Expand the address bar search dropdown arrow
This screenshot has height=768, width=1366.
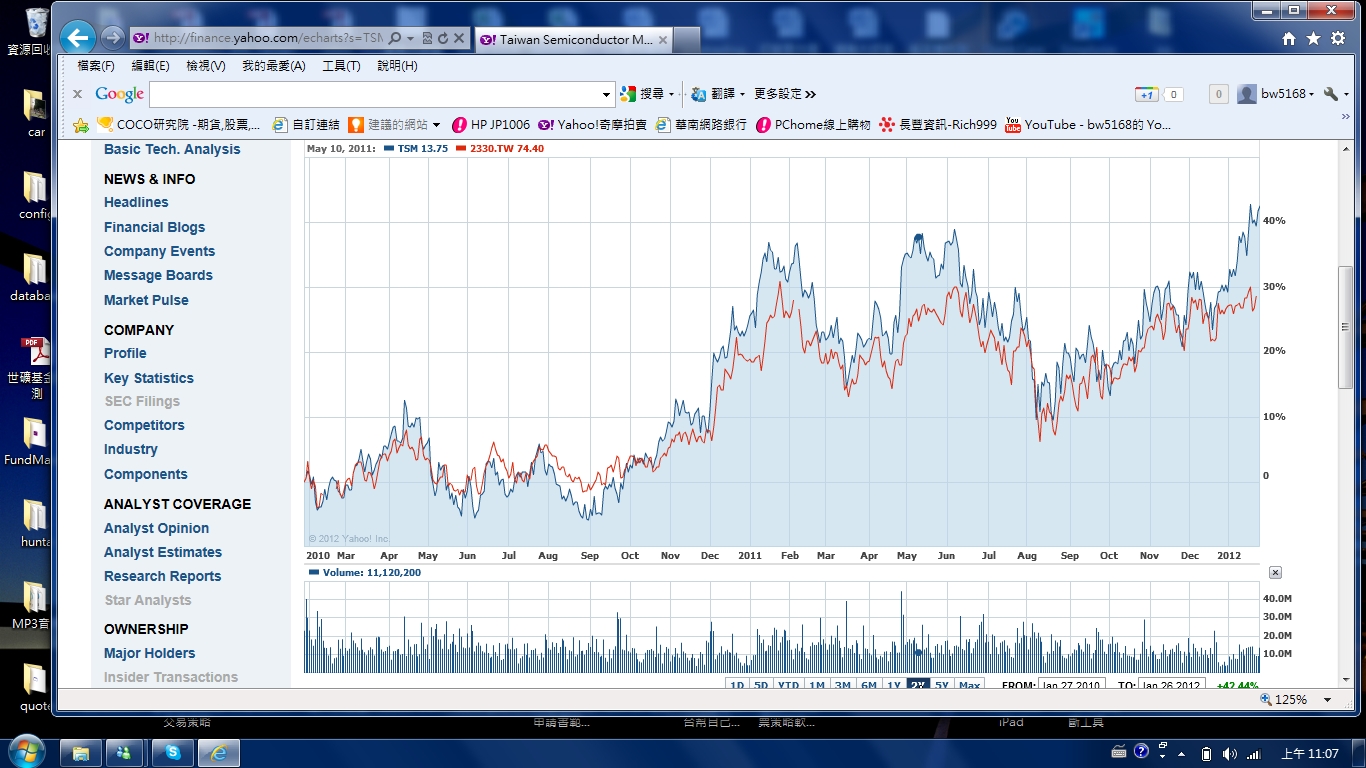click(410, 38)
